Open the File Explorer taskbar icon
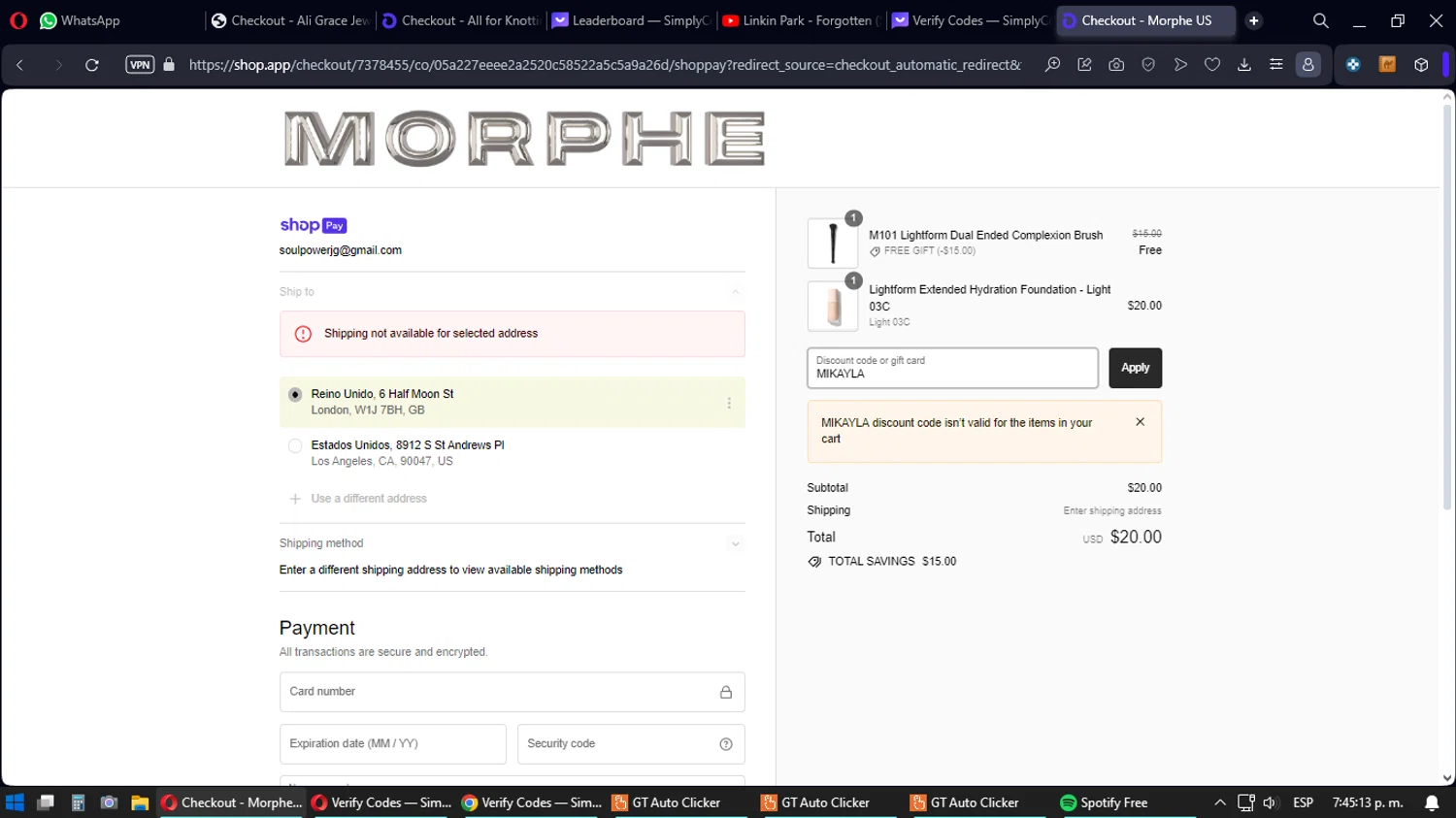Viewport: 1456px width, 818px height. click(x=140, y=802)
